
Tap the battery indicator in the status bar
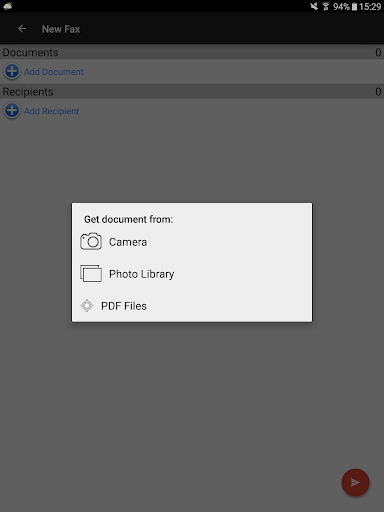click(x=354, y=7)
